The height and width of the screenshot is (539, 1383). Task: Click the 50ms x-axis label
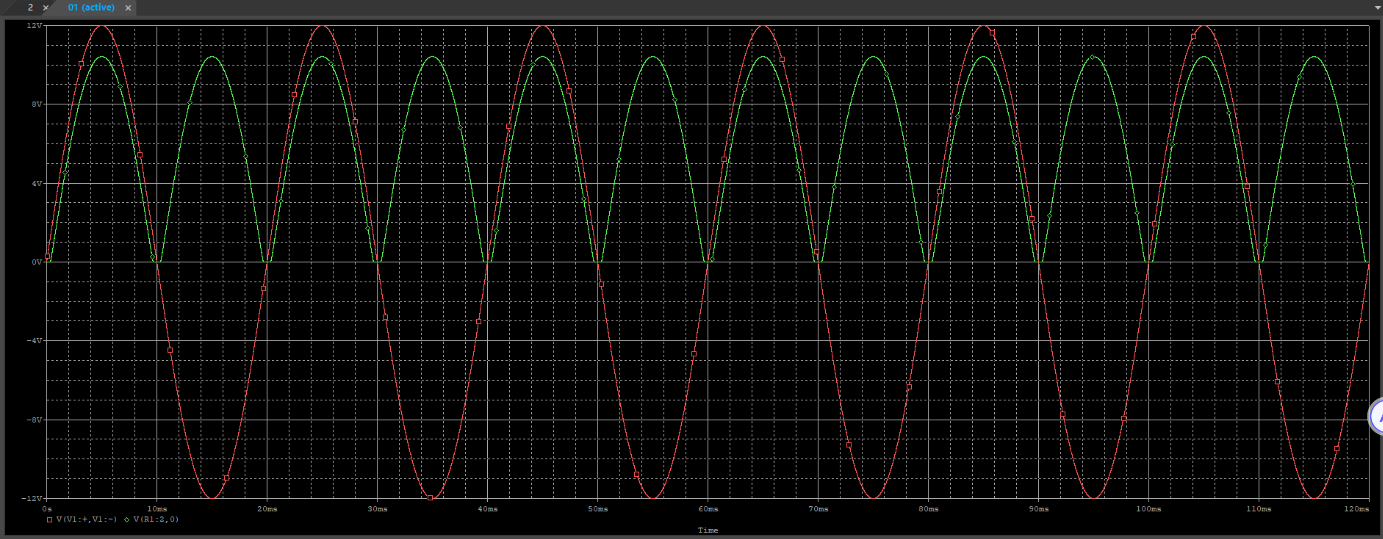point(597,509)
